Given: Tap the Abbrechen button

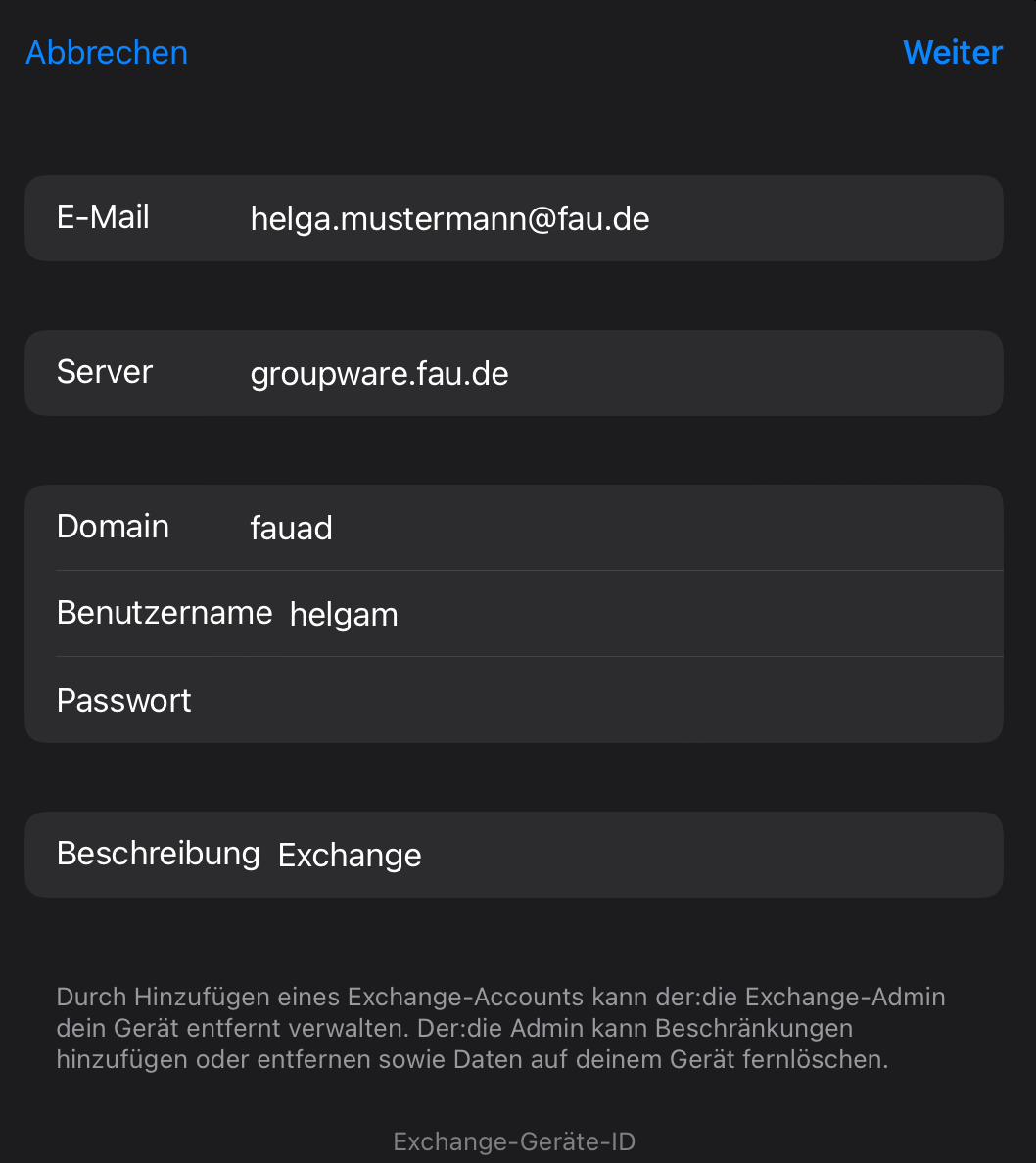Looking at the screenshot, I should point(107,53).
